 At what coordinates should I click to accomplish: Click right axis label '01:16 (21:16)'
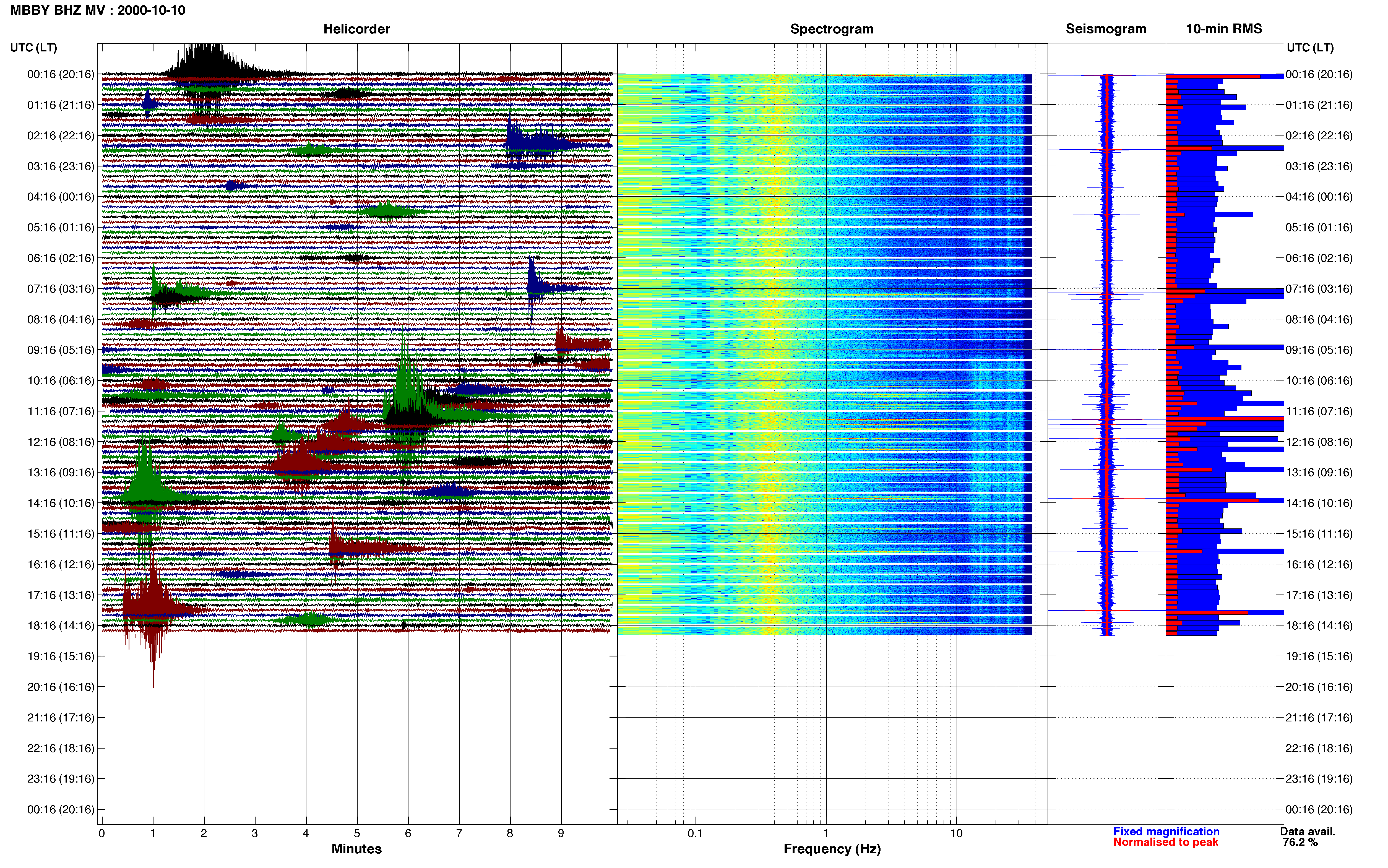click(x=1319, y=105)
